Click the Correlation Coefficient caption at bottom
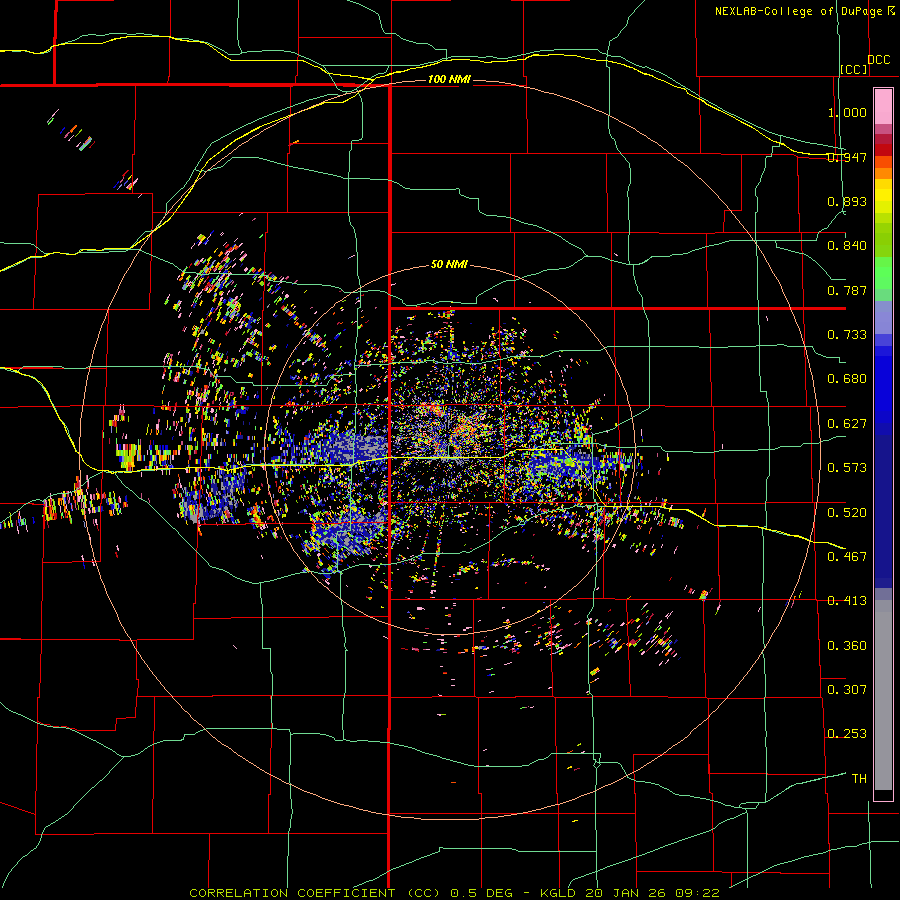Image resolution: width=900 pixels, height=900 pixels. (x=454, y=893)
